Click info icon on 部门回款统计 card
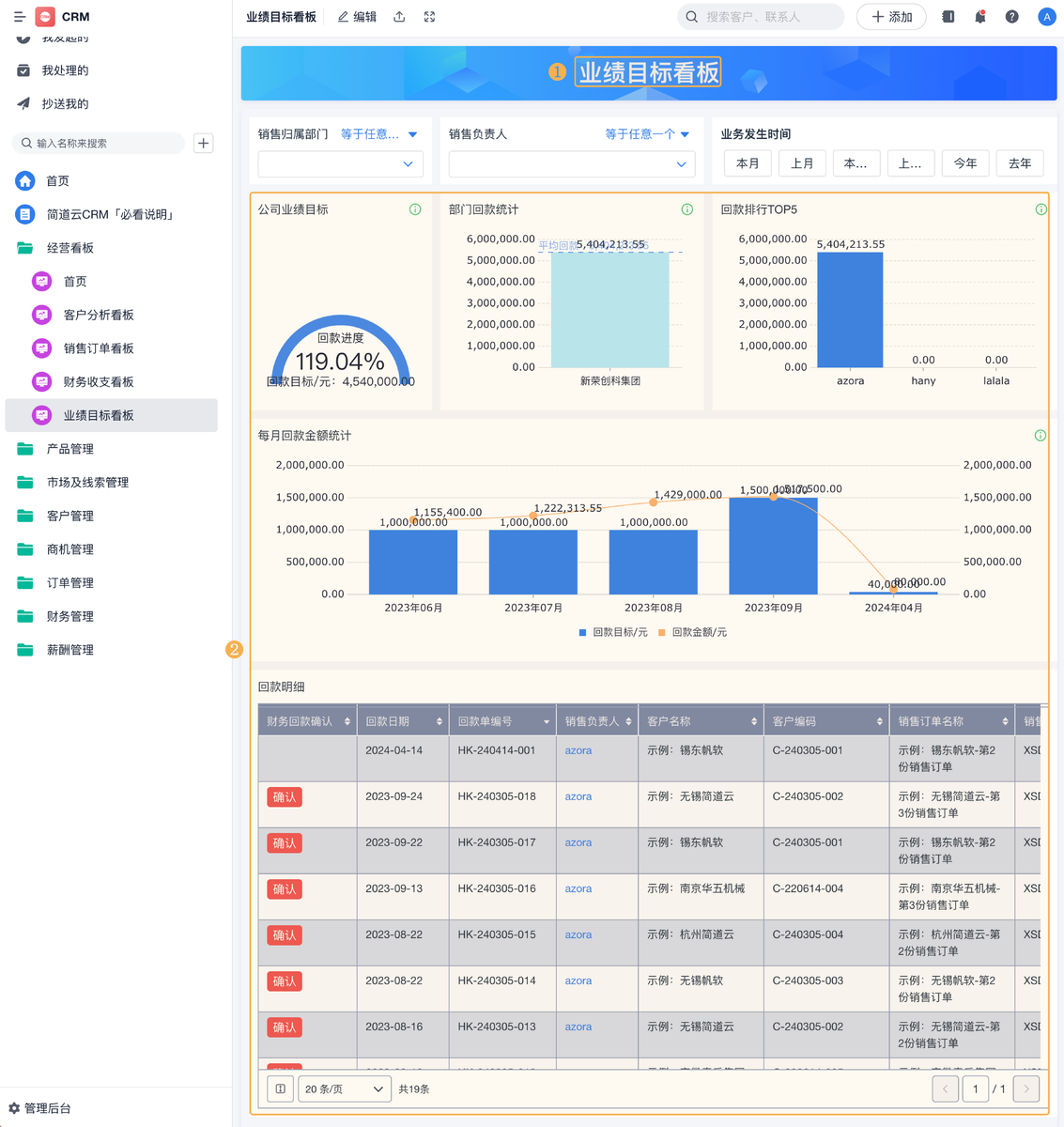The width and height of the screenshot is (1064, 1127). pos(687,209)
